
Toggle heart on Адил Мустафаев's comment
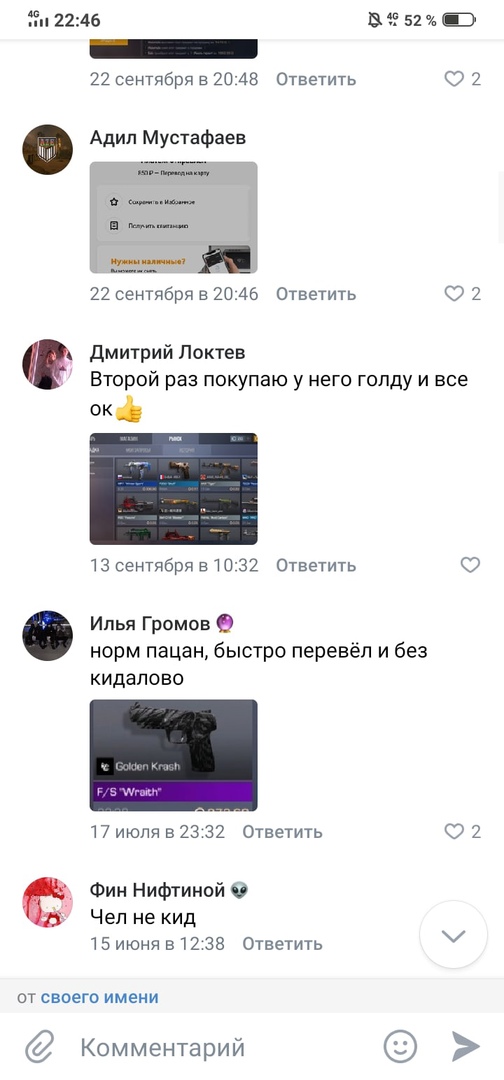click(x=454, y=294)
